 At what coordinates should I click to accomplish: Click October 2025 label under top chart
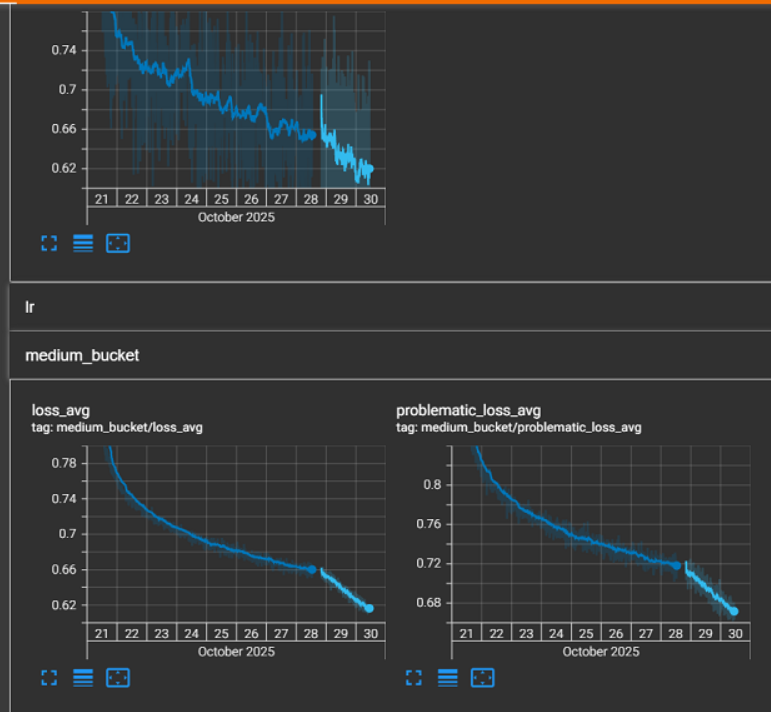(x=237, y=217)
